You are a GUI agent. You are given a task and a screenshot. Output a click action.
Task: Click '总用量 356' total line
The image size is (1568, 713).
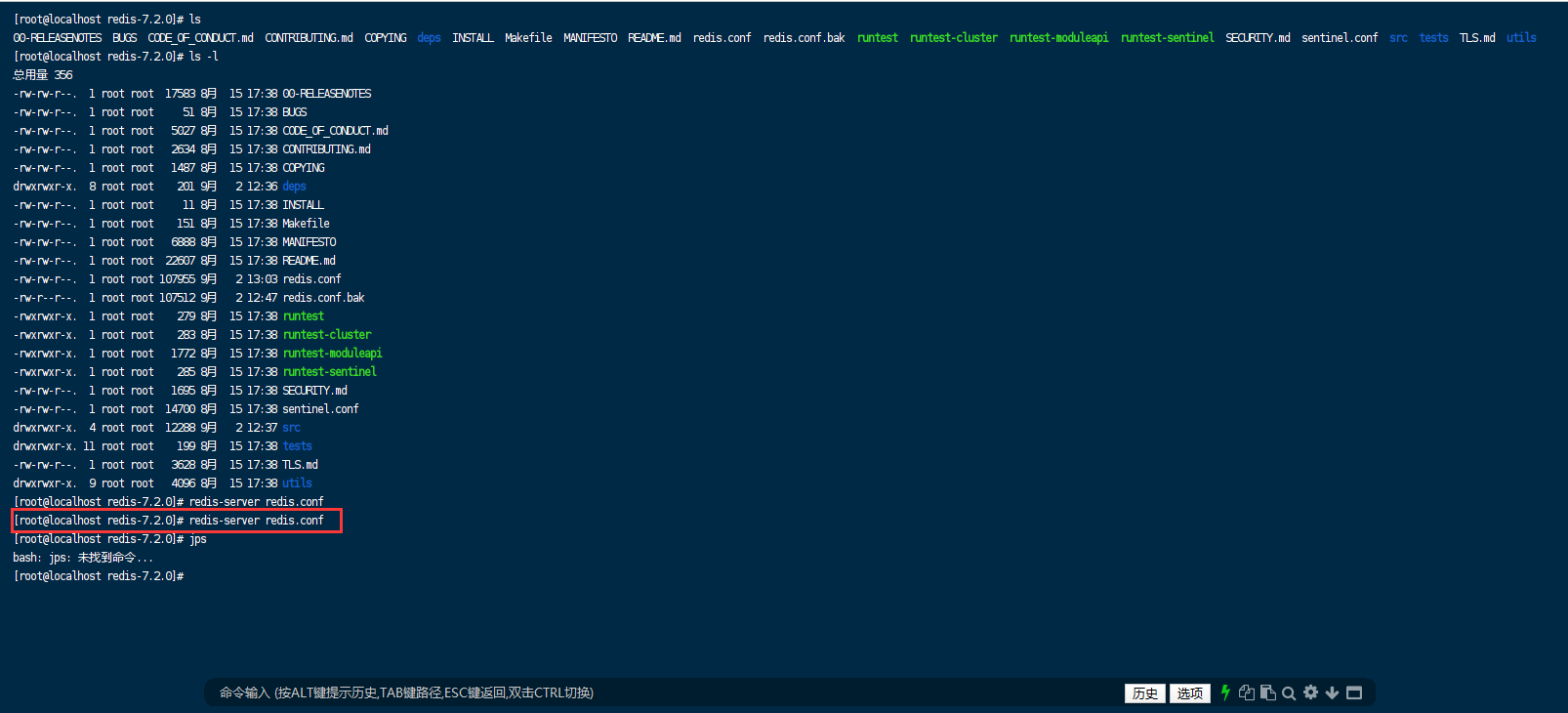tap(43, 75)
